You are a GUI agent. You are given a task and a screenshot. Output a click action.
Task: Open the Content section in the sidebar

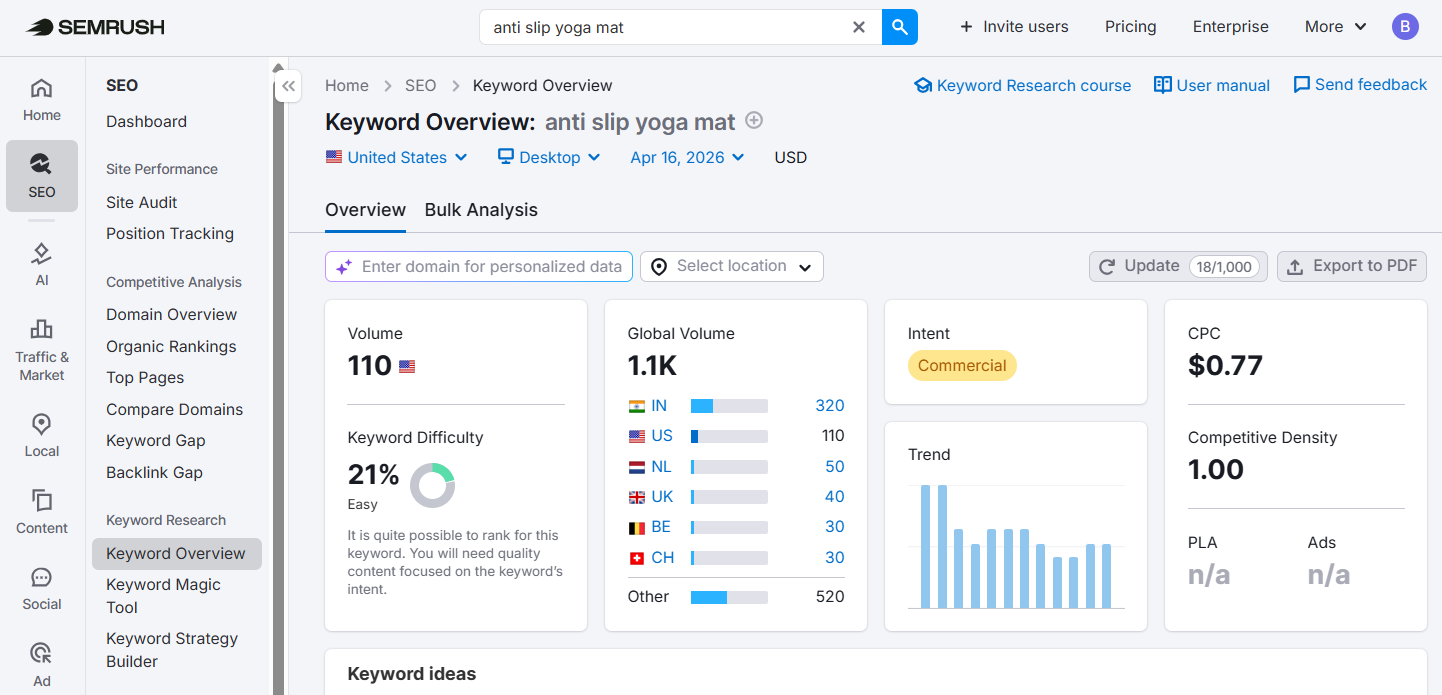click(x=41, y=512)
